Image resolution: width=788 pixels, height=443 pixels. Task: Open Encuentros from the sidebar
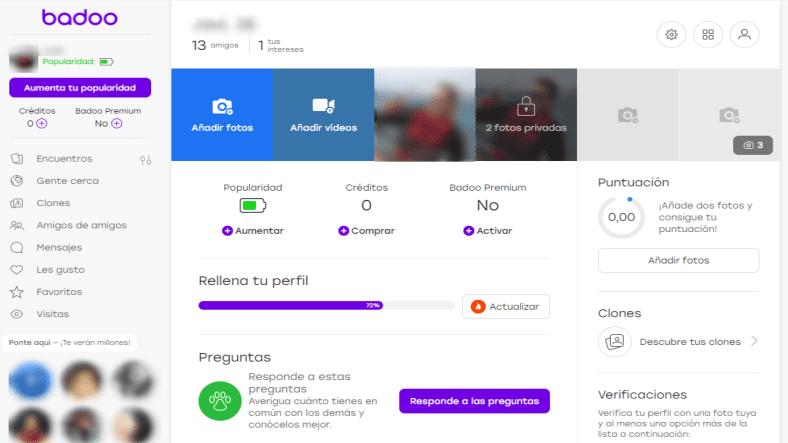64,159
